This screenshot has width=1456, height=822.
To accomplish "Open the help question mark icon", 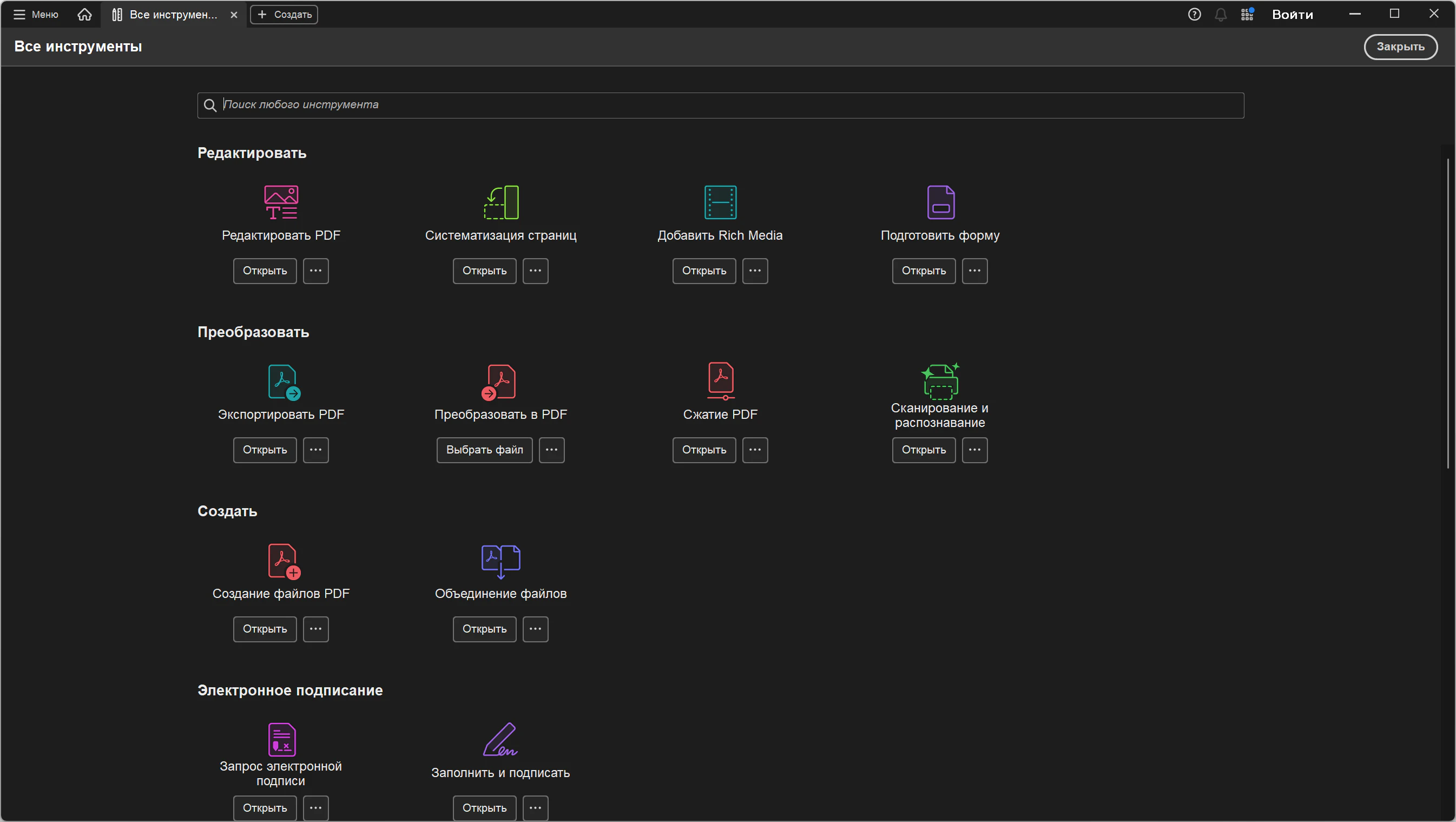I will pos(1194,14).
